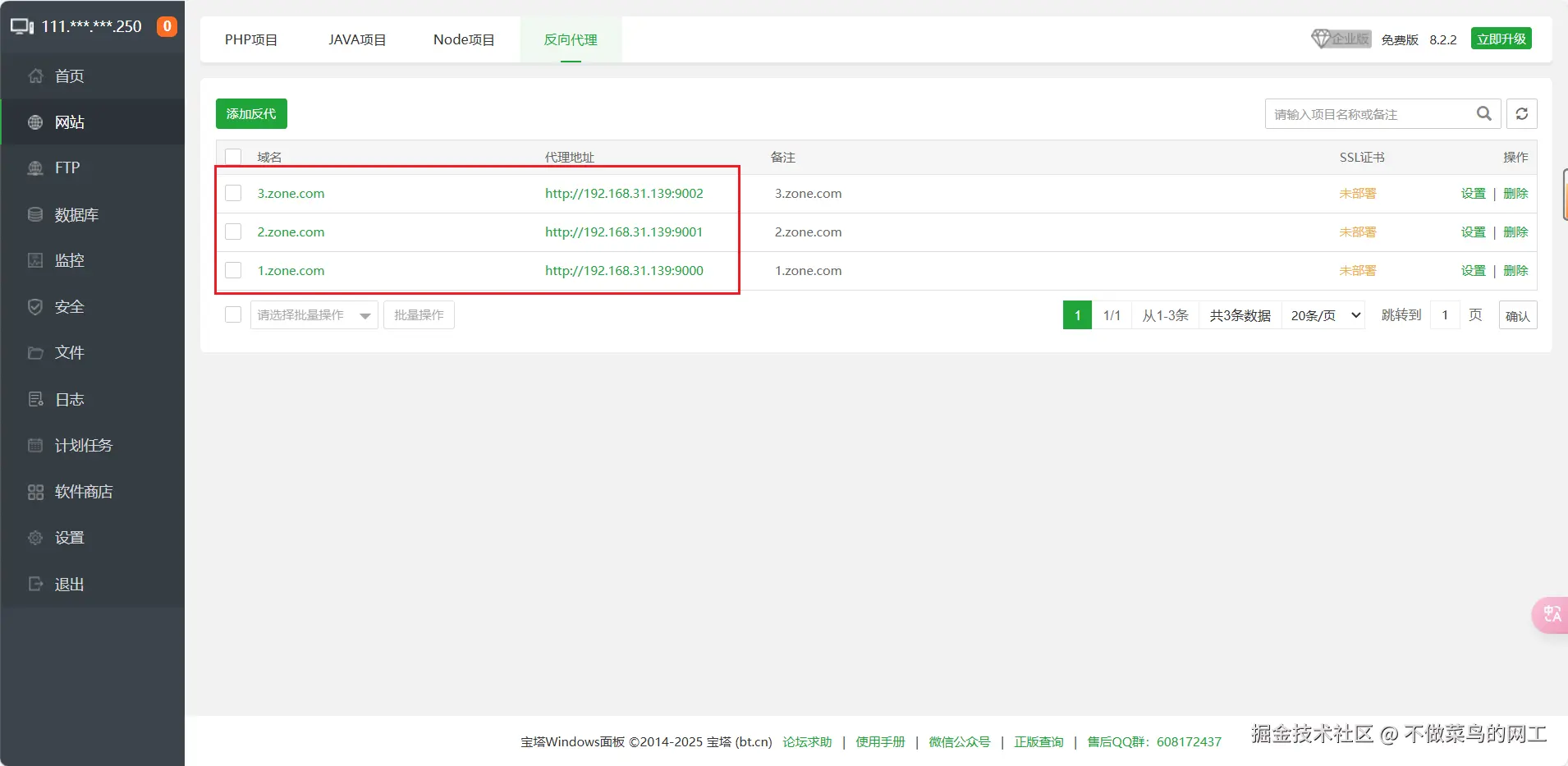Toggle the bottom batch select-all checkbox
1568x766 pixels.
[233, 314]
